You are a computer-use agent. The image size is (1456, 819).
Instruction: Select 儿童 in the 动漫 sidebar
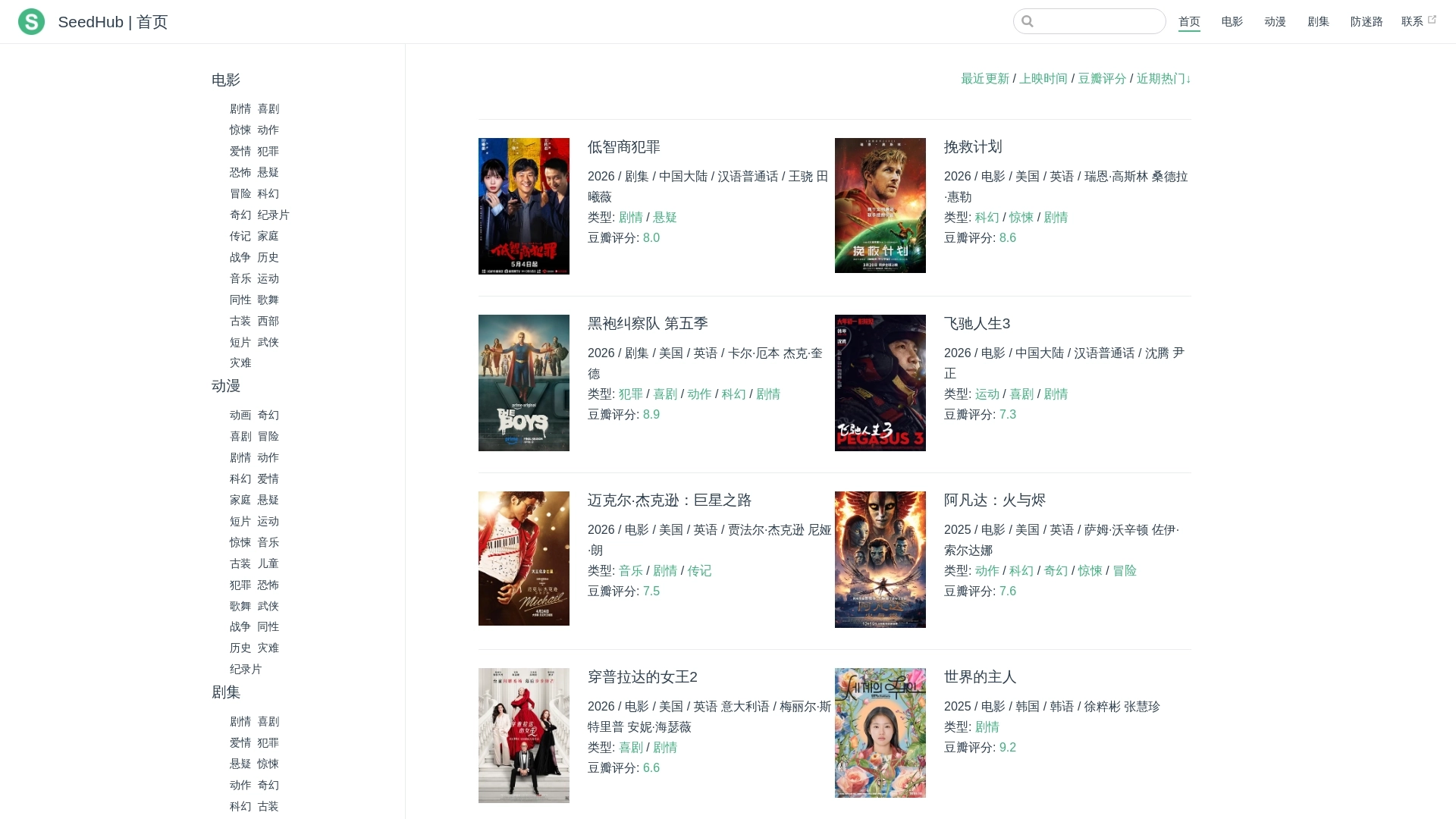(268, 564)
